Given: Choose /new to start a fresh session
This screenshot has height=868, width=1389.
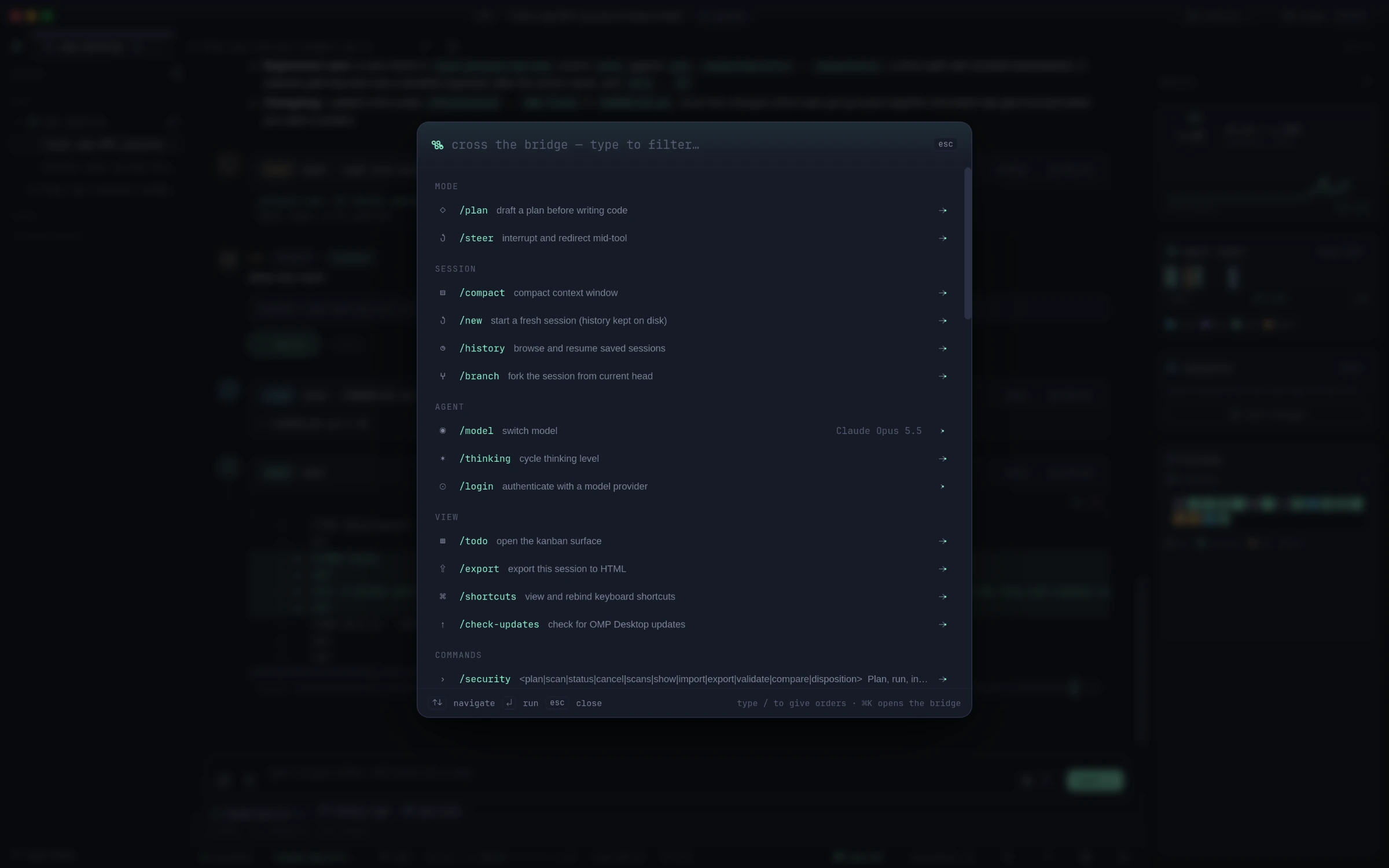Looking at the screenshot, I should [x=693, y=321].
